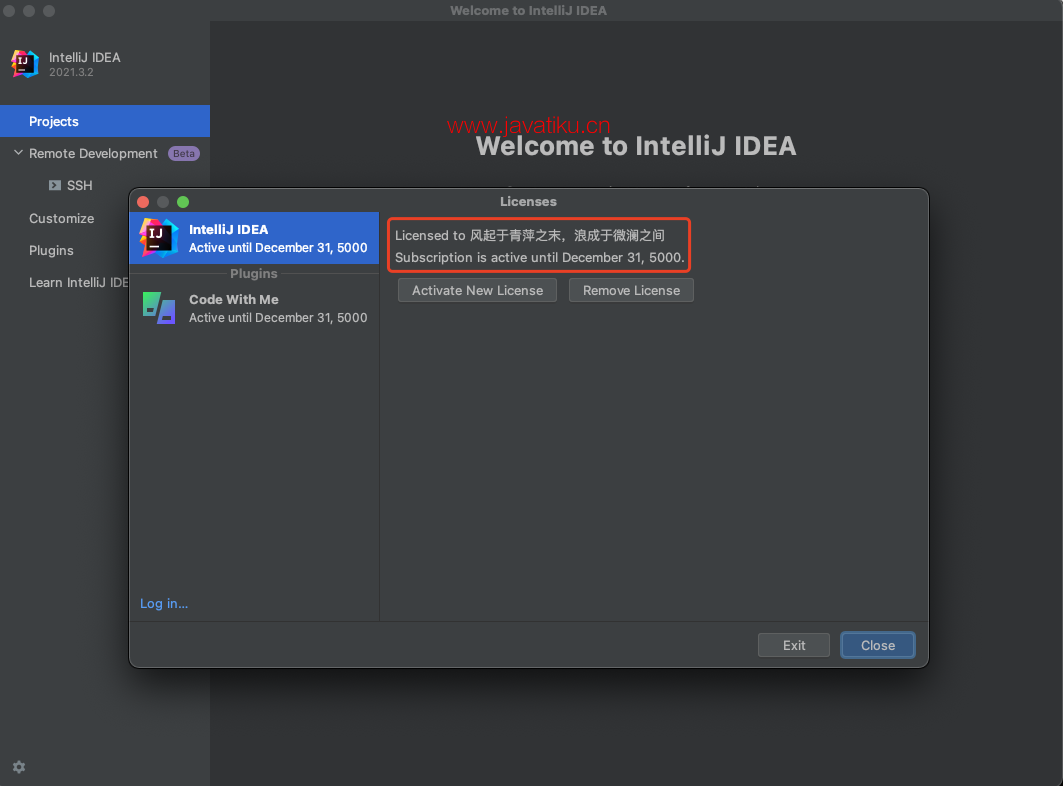Click the IntelliJ IDEA logo in the welcome sidebar
The height and width of the screenshot is (786, 1063).
click(25, 64)
